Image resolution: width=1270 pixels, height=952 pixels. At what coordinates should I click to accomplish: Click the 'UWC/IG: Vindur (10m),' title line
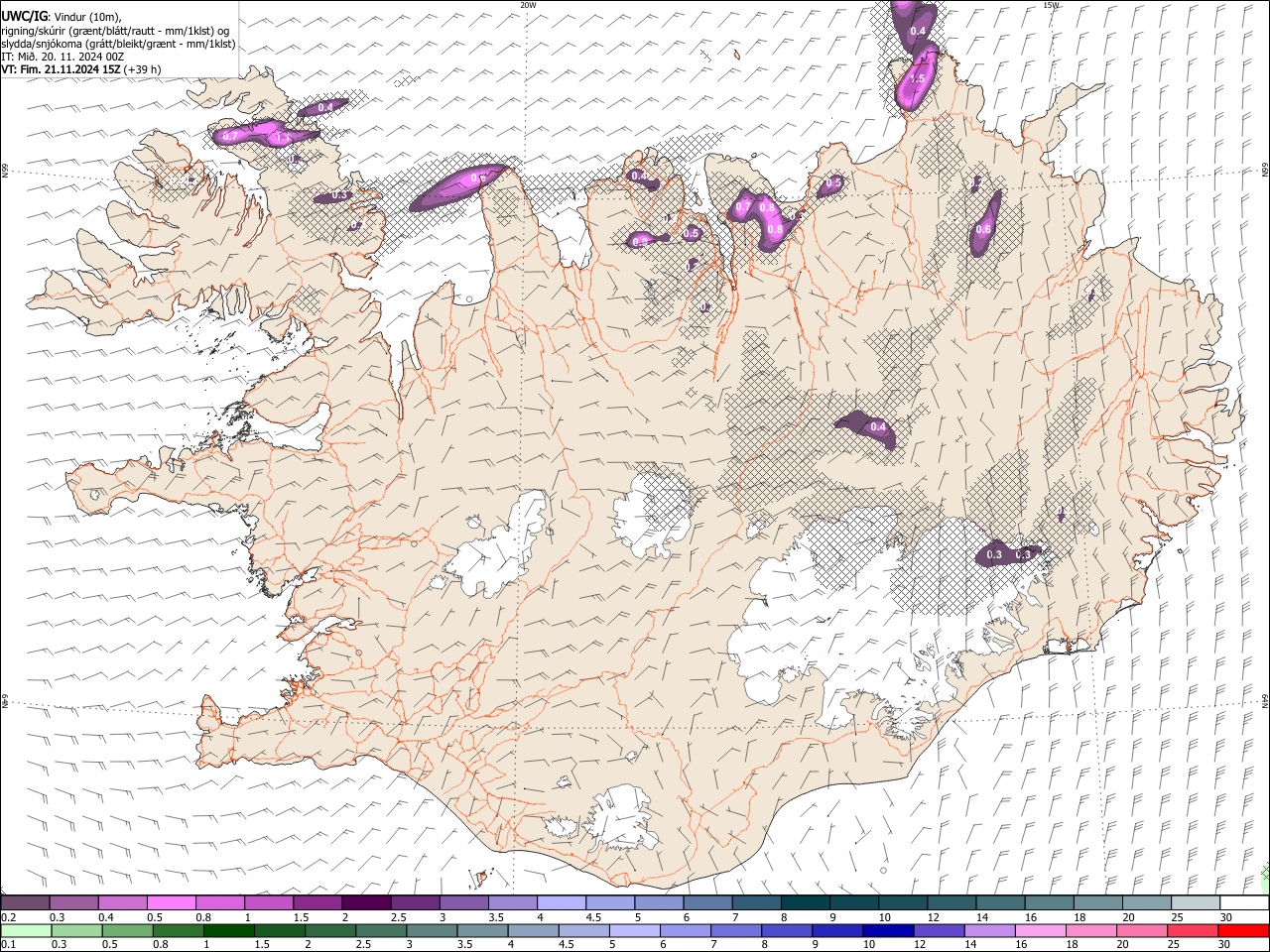coord(61,16)
